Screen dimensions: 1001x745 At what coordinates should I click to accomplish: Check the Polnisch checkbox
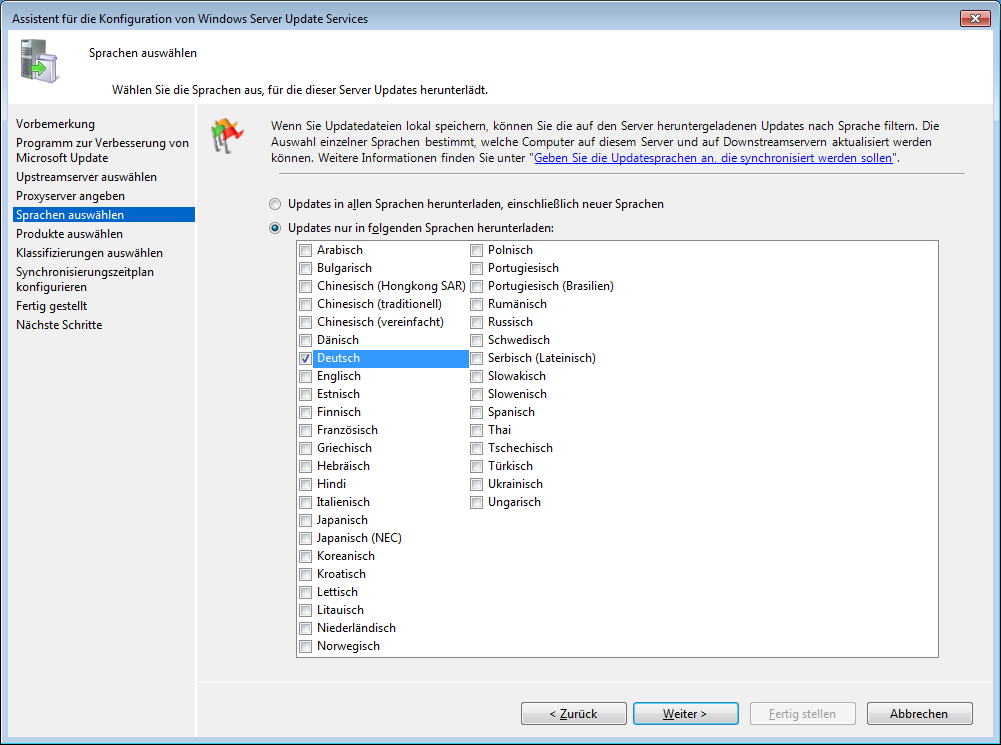[x=476, y=250]
